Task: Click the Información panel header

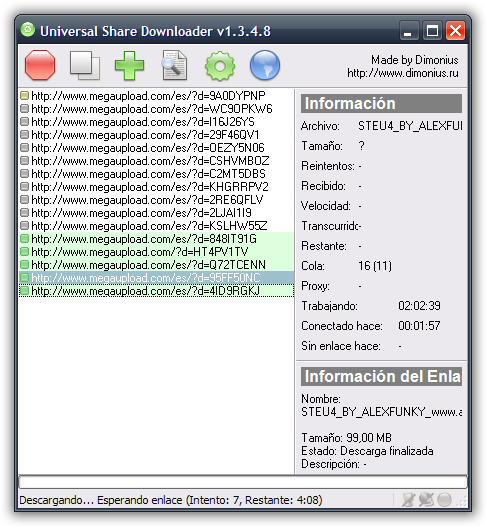Action: pyautogui.click(x=381, y=103)
